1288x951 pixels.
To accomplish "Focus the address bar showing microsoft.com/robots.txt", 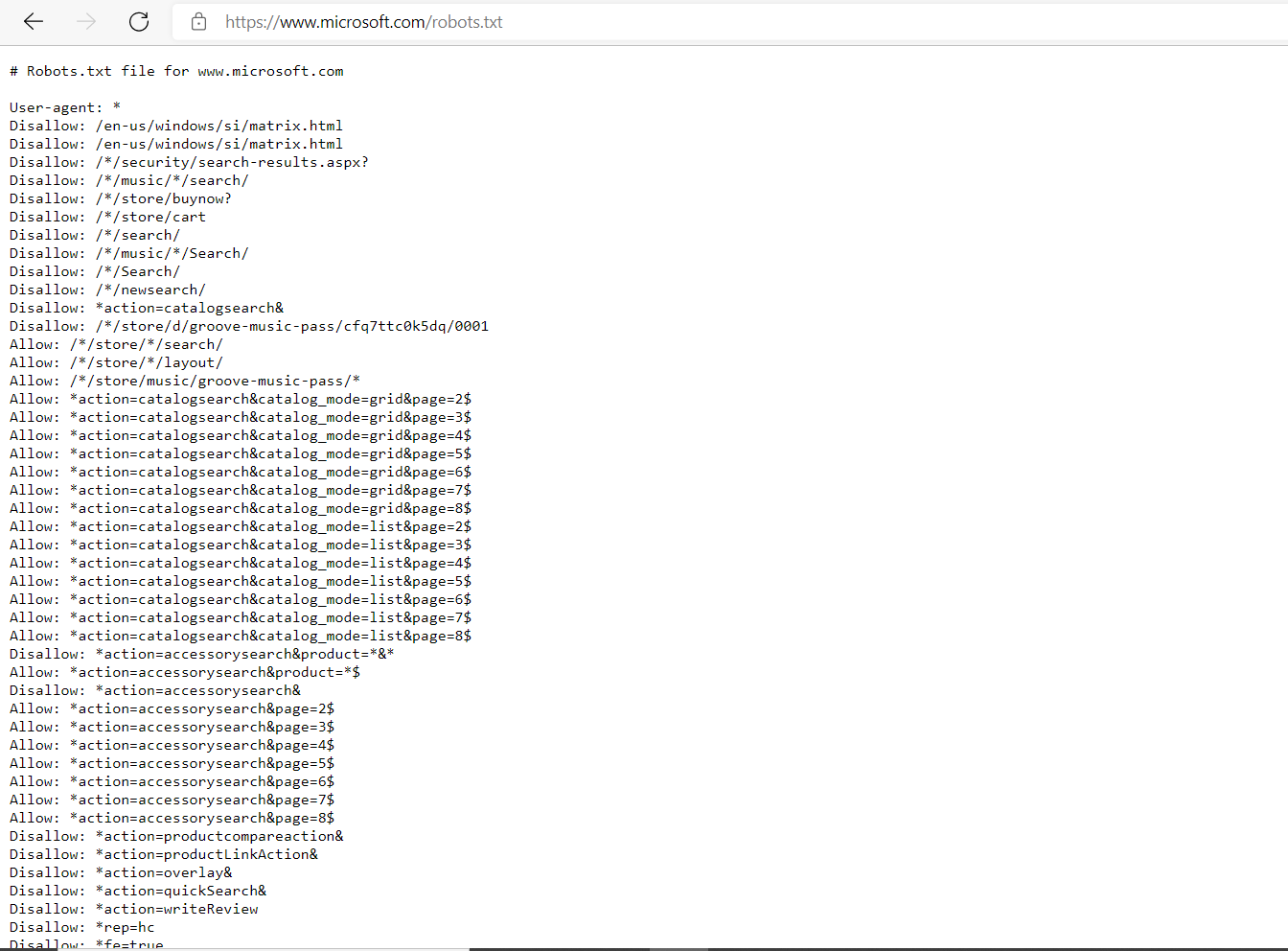I will pos(730,21).
